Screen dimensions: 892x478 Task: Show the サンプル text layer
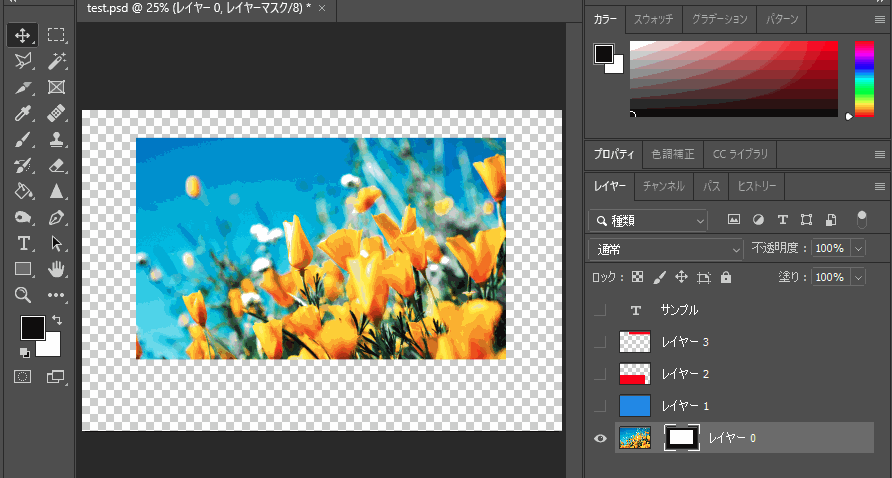pos(600,310)
